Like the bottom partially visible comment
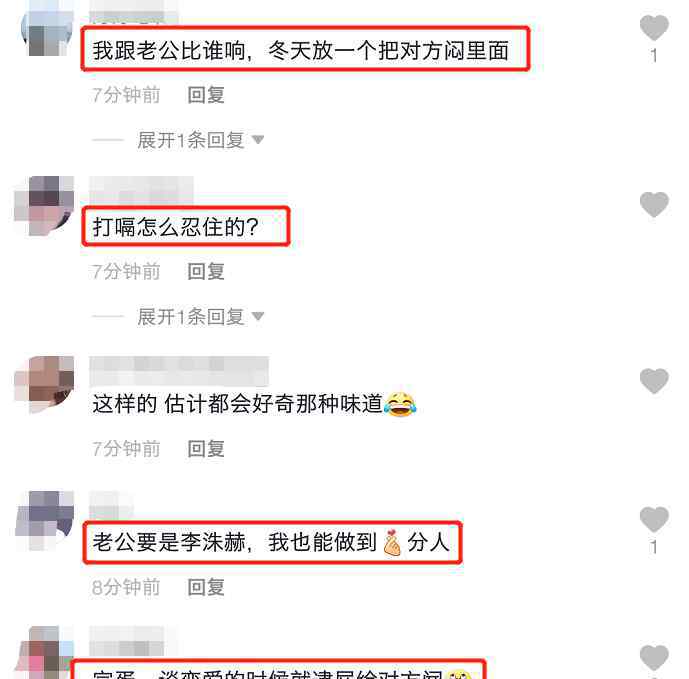Viewport: 689px width, 679px height. (654, 658)
